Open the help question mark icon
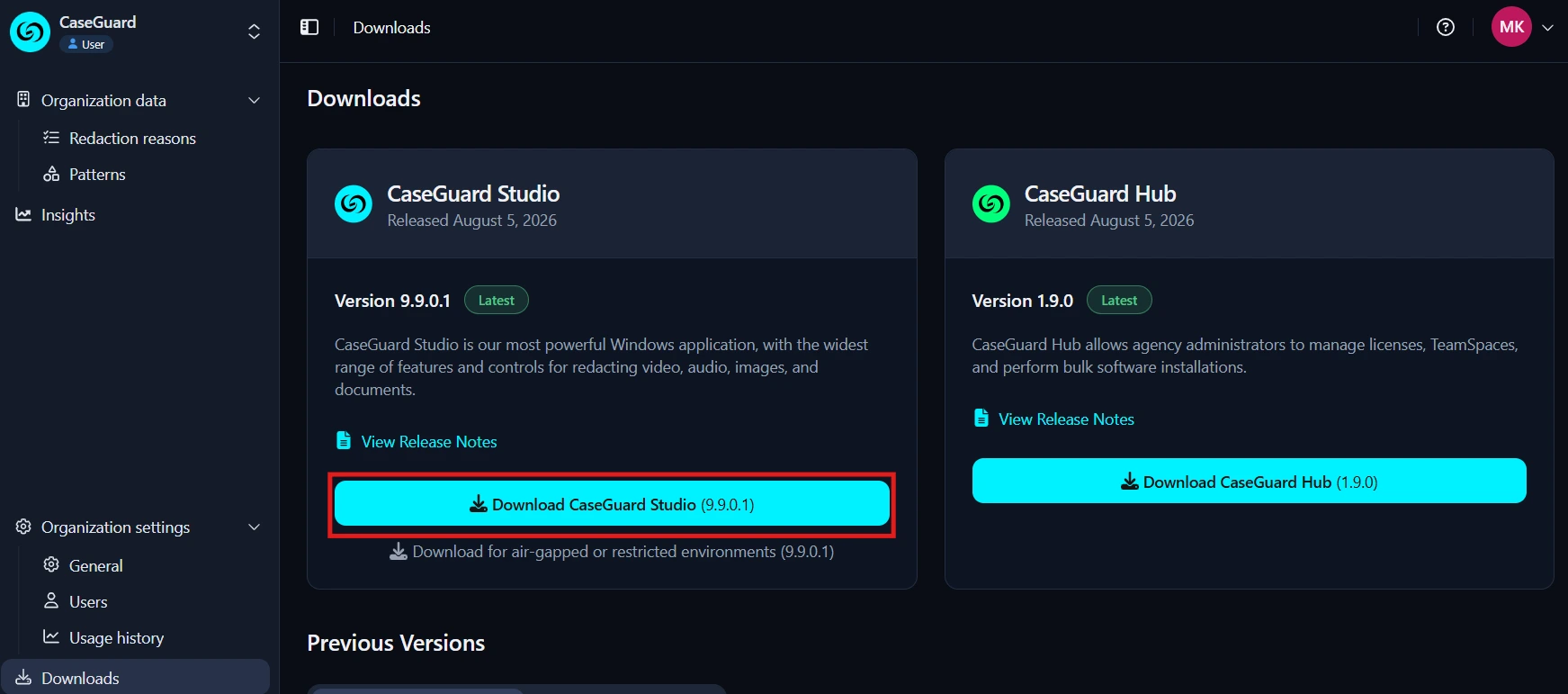Viewport: 1568px width, 694px height. 1446,27
